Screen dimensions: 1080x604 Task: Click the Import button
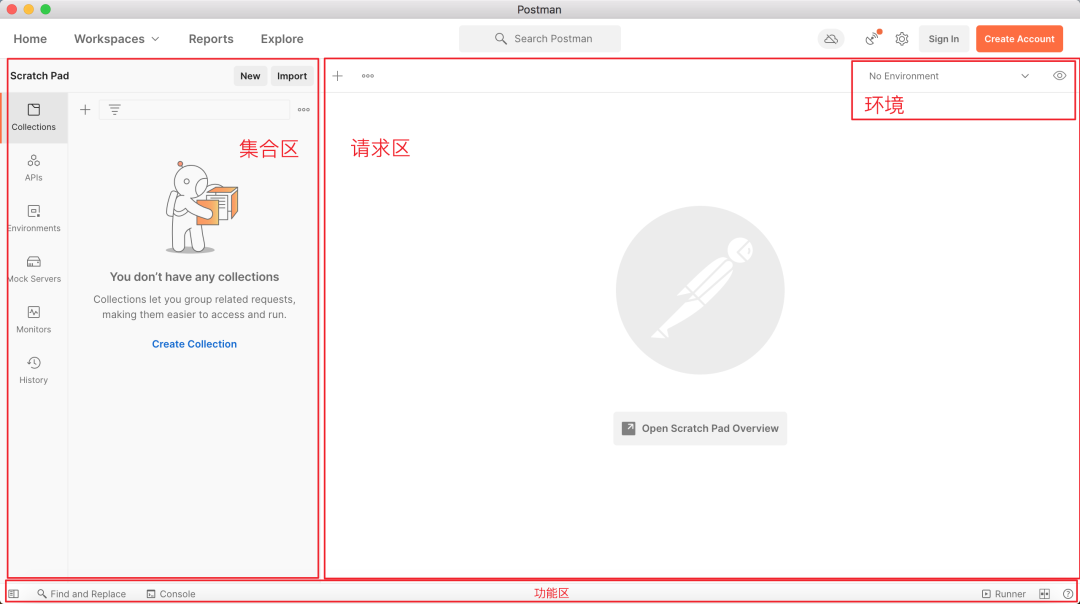292,76
